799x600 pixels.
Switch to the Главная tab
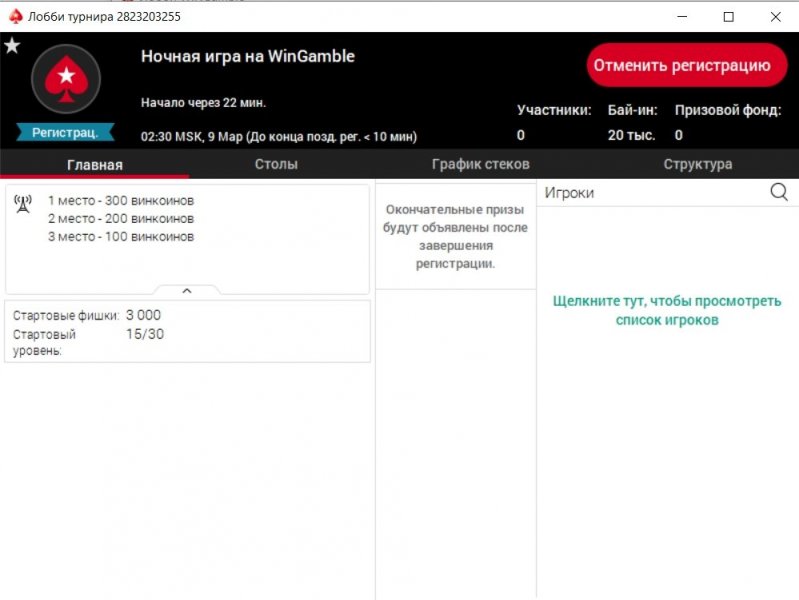[x=94, y=165]
